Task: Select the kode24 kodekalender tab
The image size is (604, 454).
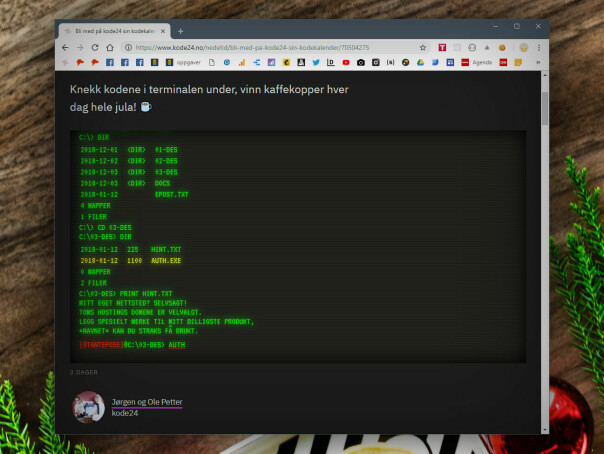Action: click(x=114, y=31)
